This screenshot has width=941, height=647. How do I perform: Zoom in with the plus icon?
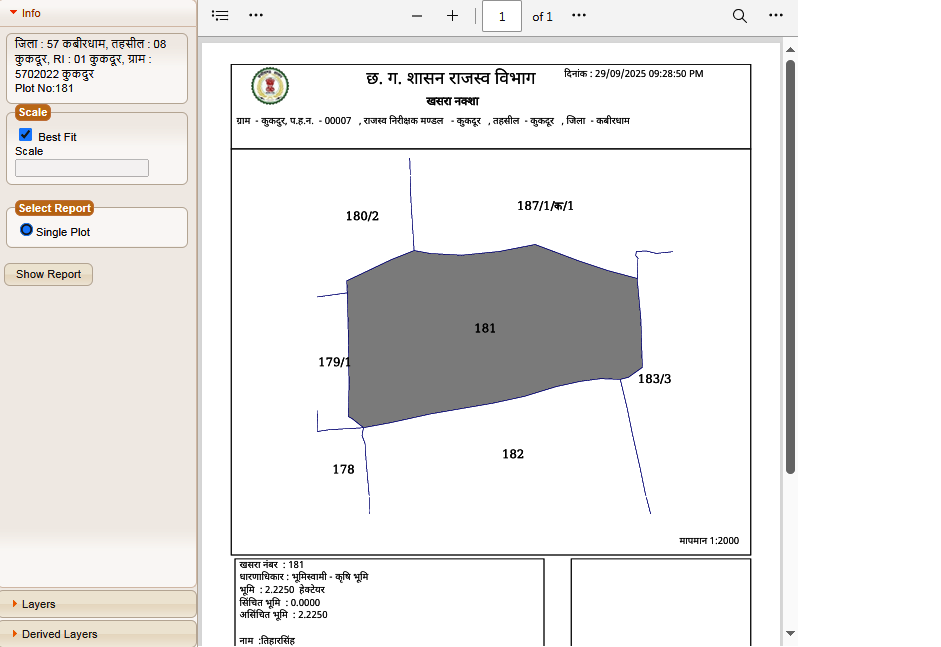(452, 16)
